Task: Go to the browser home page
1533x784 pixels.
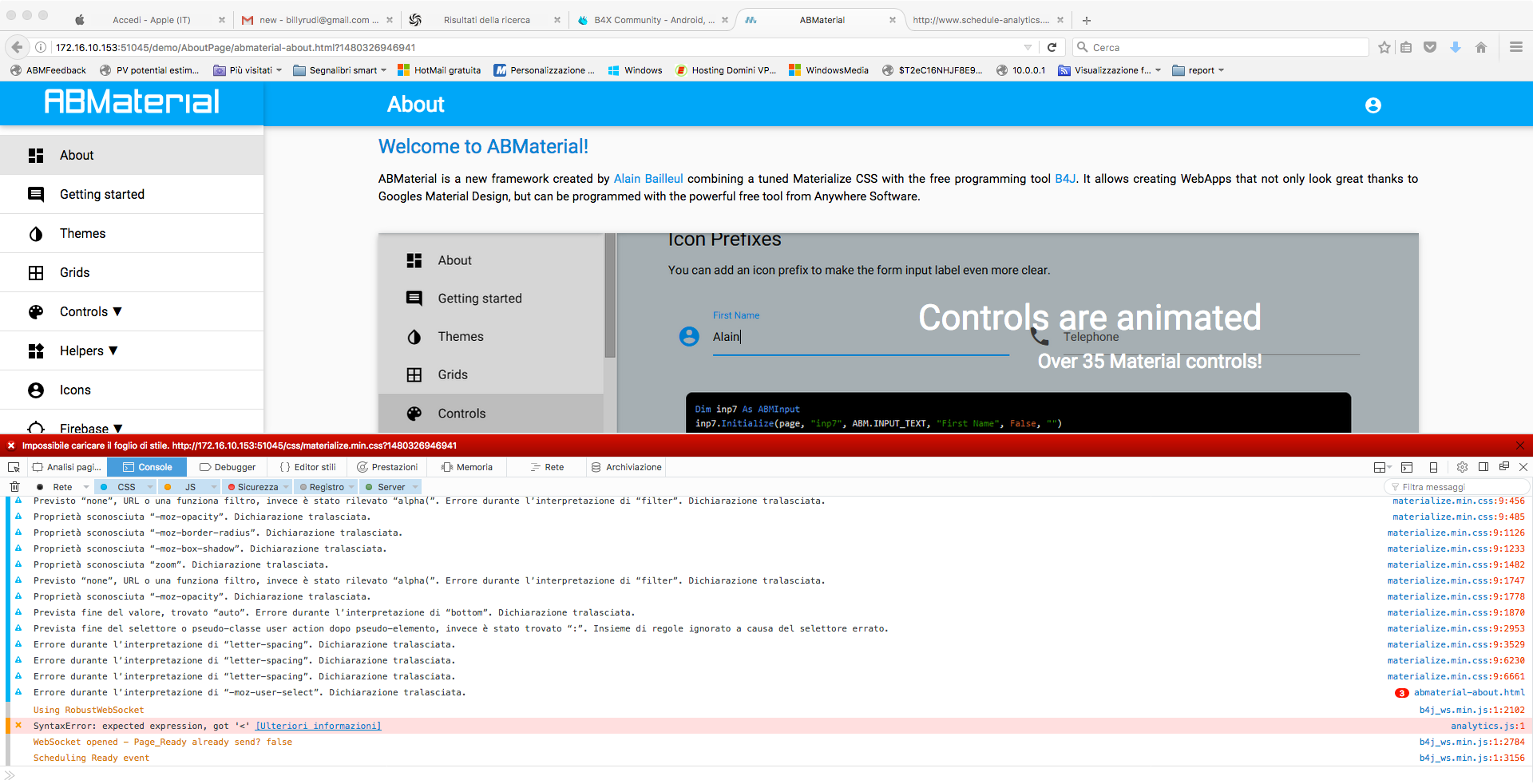Action: (1481, 47)
